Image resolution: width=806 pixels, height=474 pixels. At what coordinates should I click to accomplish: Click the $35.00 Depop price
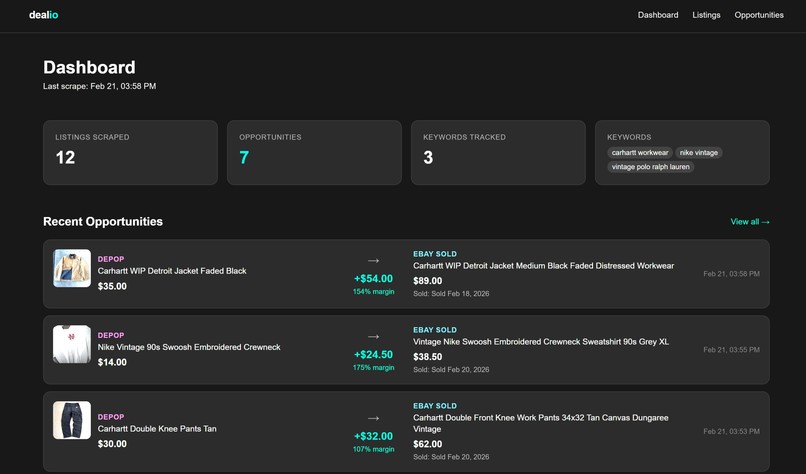coord(112,286)
